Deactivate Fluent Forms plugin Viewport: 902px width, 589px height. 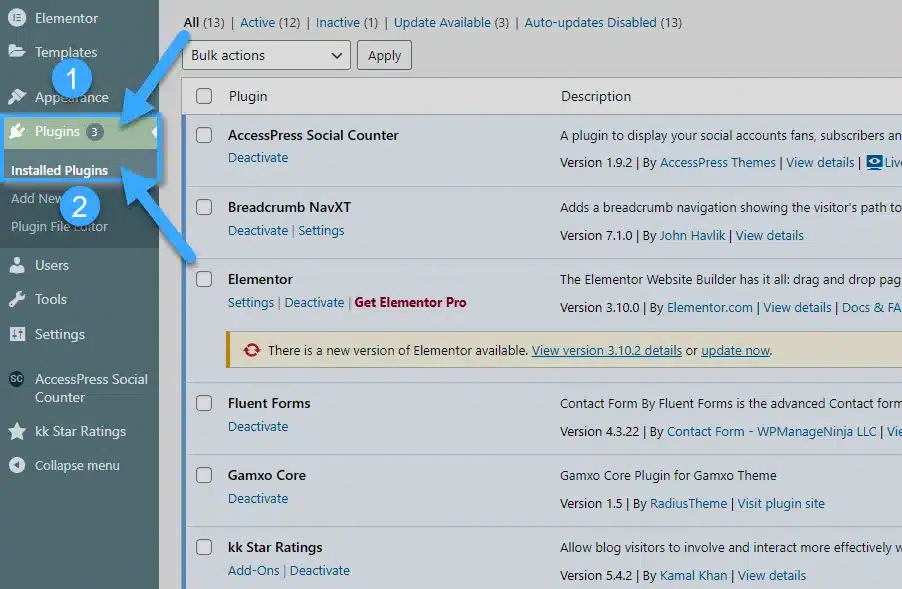click(258, 427)
